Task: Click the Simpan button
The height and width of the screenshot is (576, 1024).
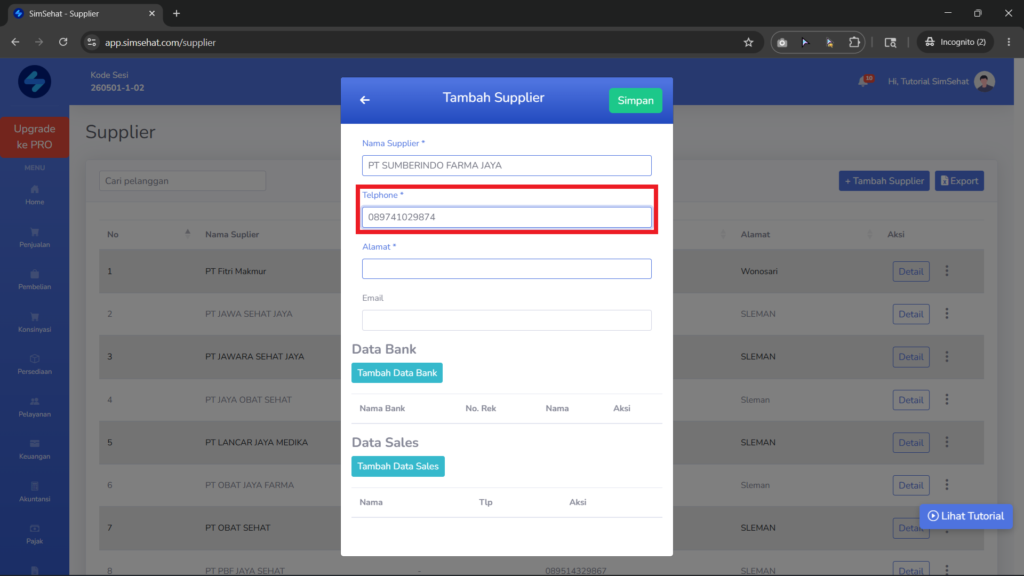Action: tap(635, 101)
